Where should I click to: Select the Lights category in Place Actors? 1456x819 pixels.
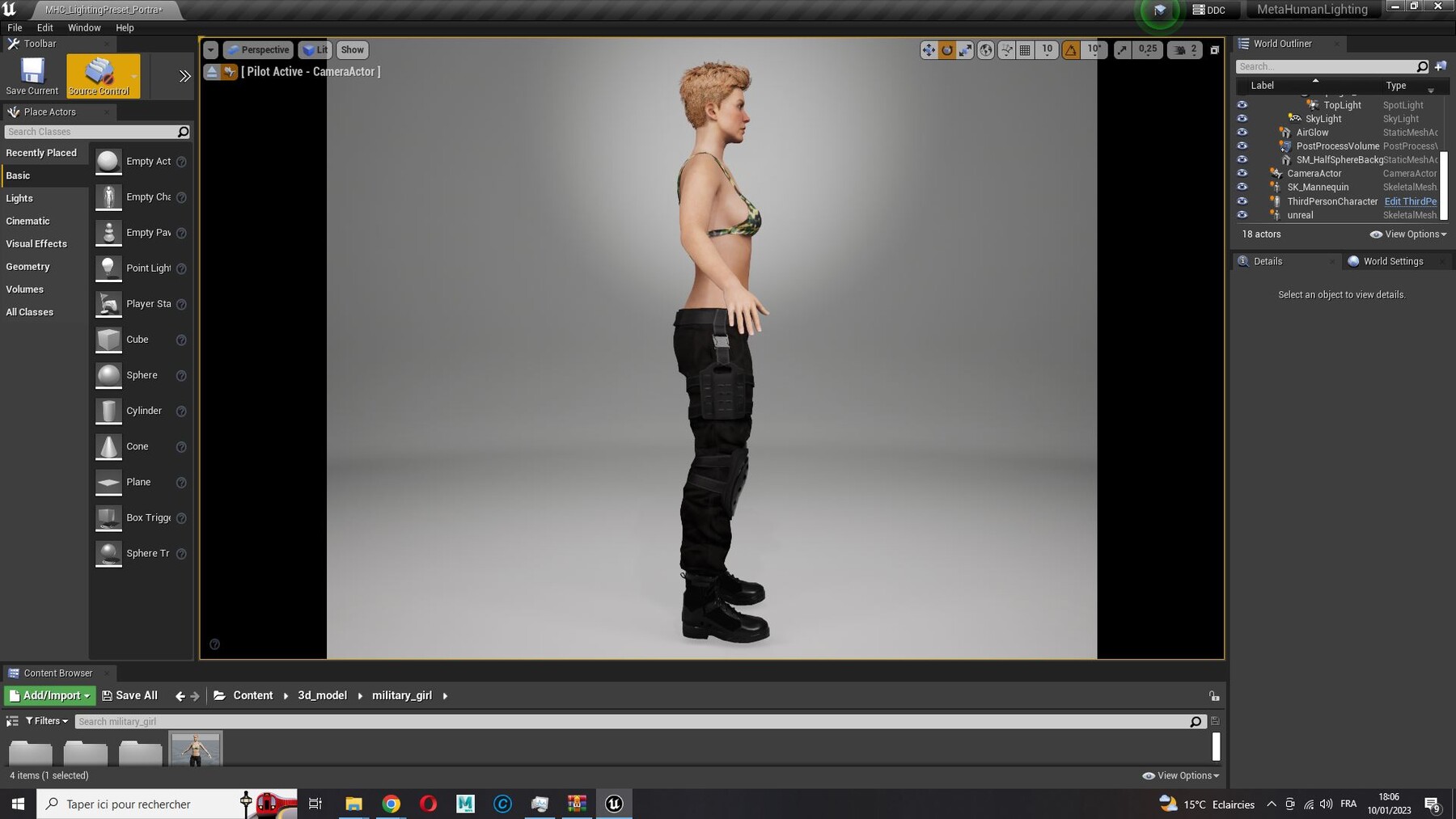pyautogui.click(x=42, y=198)
